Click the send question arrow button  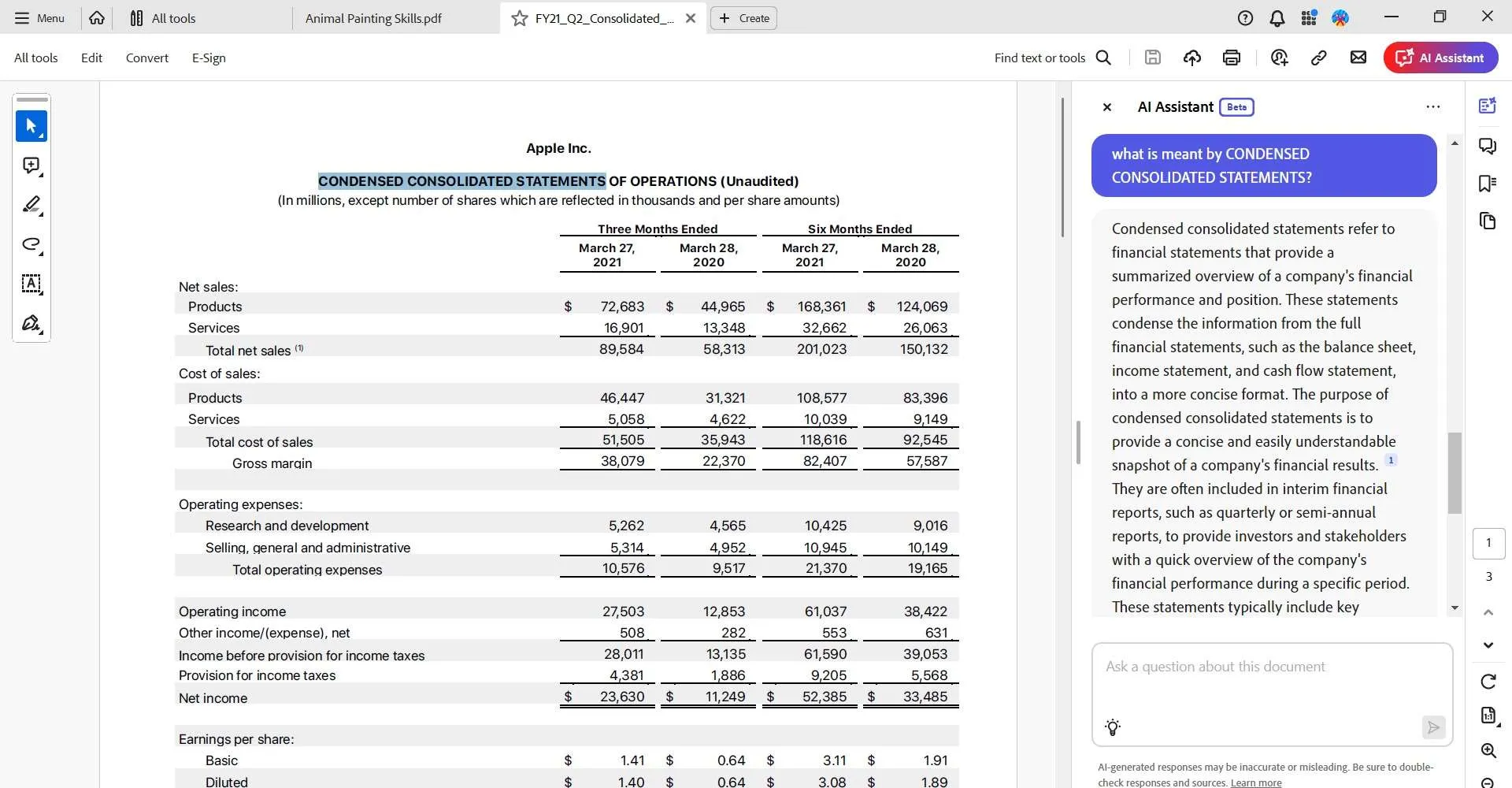click(1433, 727)
